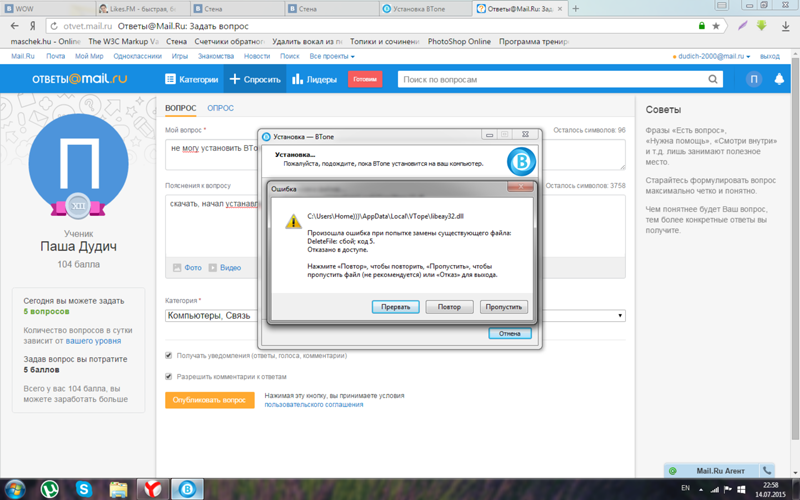Click Action Center flag tray icon
This screenshot has height=500, width=800.
(x=728, y=489)
